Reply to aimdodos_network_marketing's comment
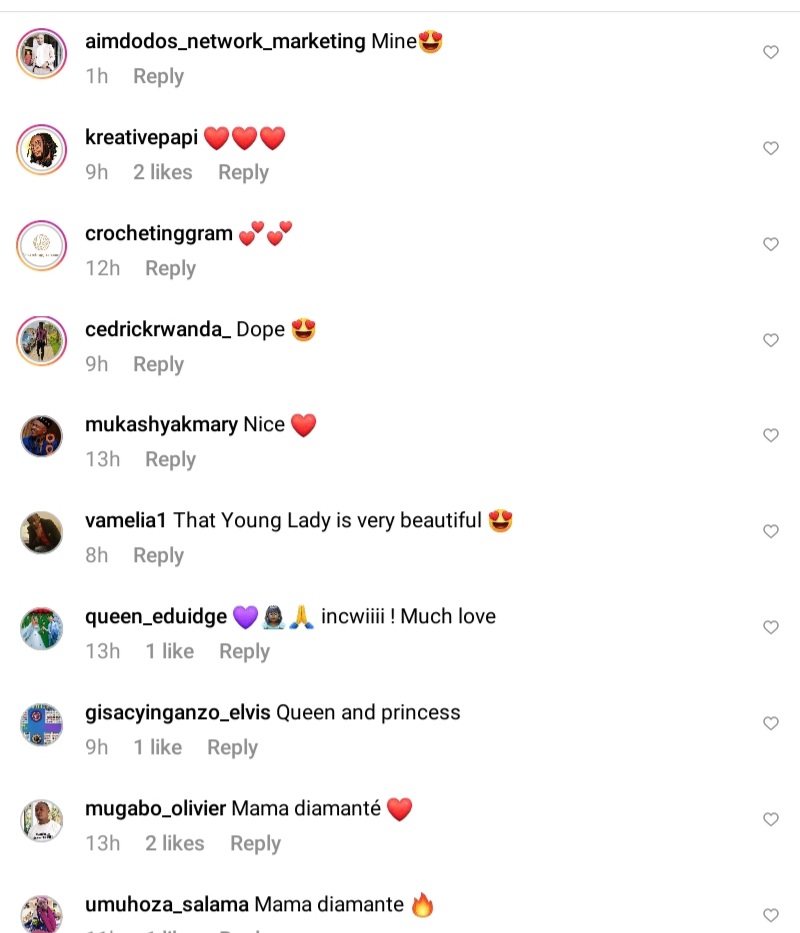800x933 pixels. (x=158, y=77)
